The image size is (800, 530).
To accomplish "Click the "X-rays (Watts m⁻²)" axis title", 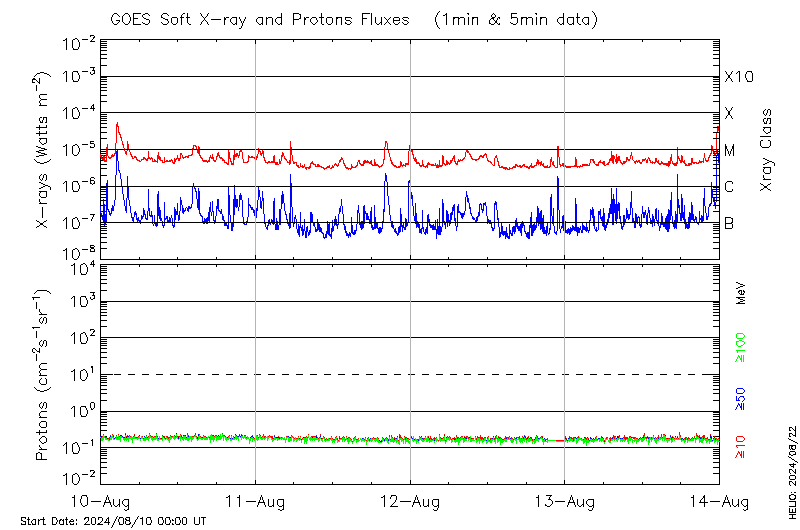I will pos(43,150).
